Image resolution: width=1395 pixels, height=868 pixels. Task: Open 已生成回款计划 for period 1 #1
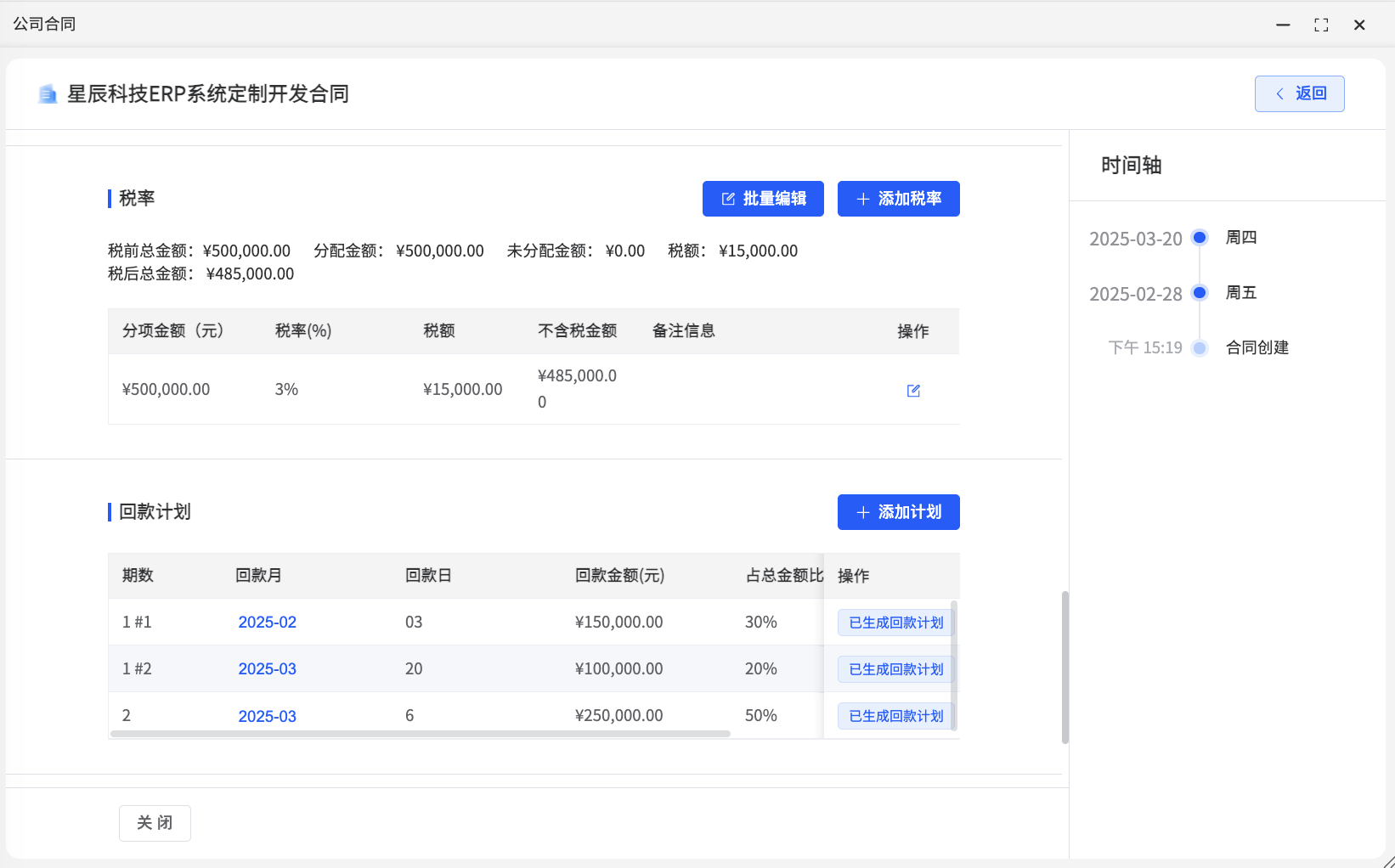895,623
